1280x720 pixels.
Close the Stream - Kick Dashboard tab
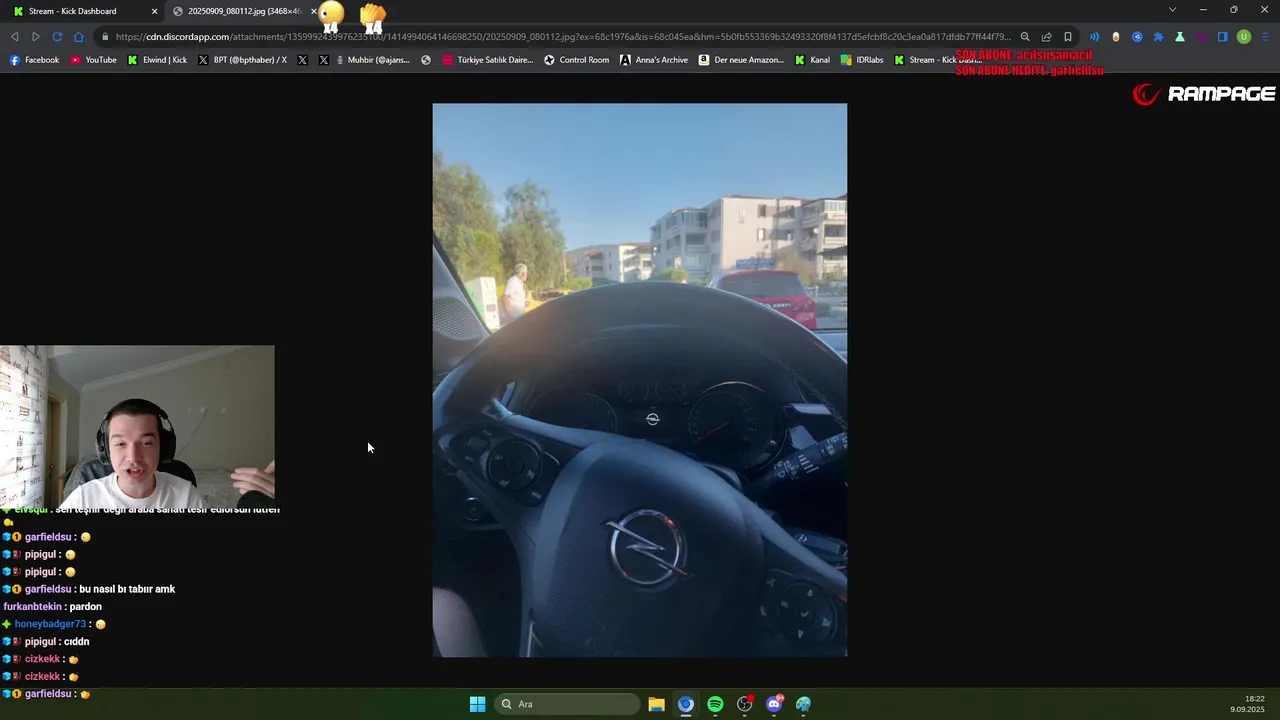click(x=154, y=11)
